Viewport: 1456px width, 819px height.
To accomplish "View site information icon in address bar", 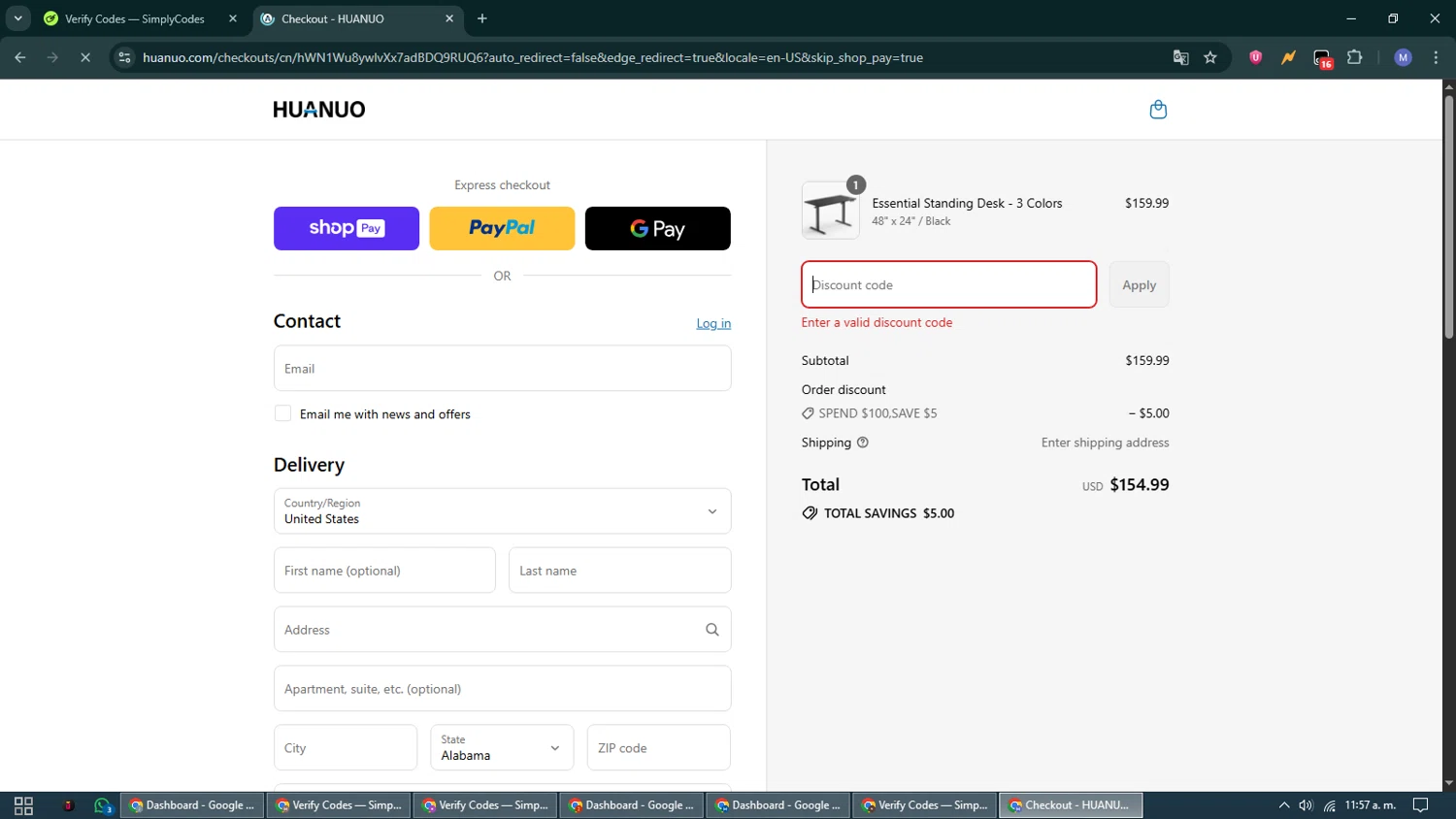I will [124, 57].
